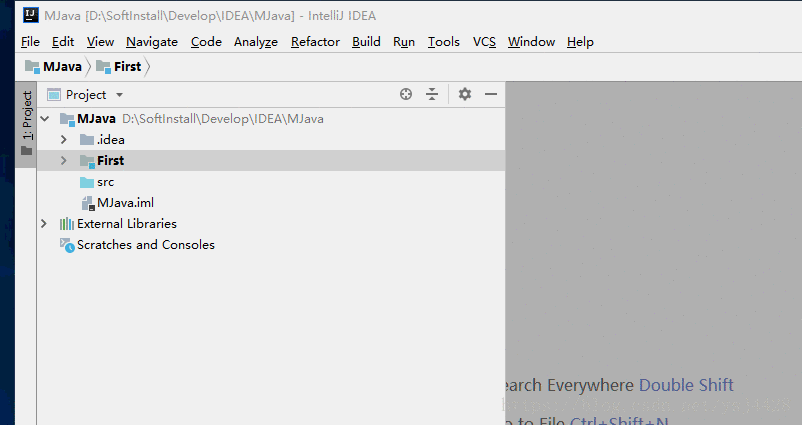The image size is (802, 425).
Task: Click the src folder icon
Action: [87, 182]
